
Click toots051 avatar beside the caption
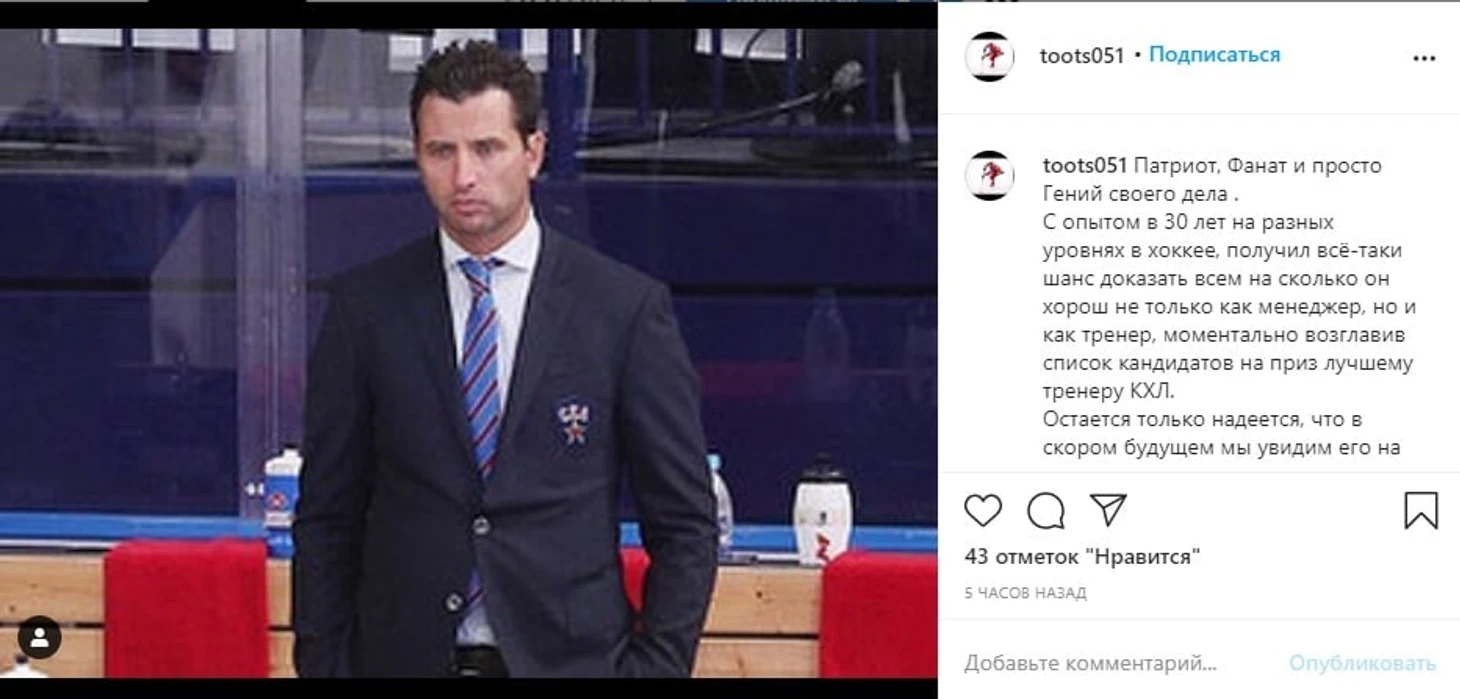coord(990,175)
